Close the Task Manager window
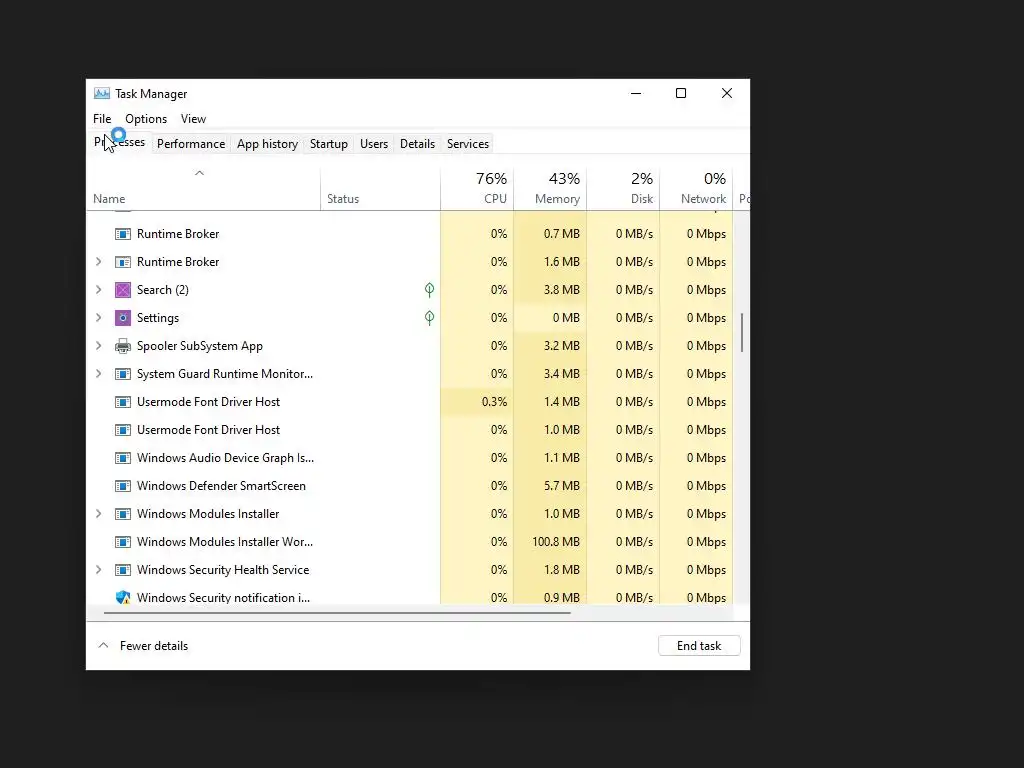 [x=726, y=93]
